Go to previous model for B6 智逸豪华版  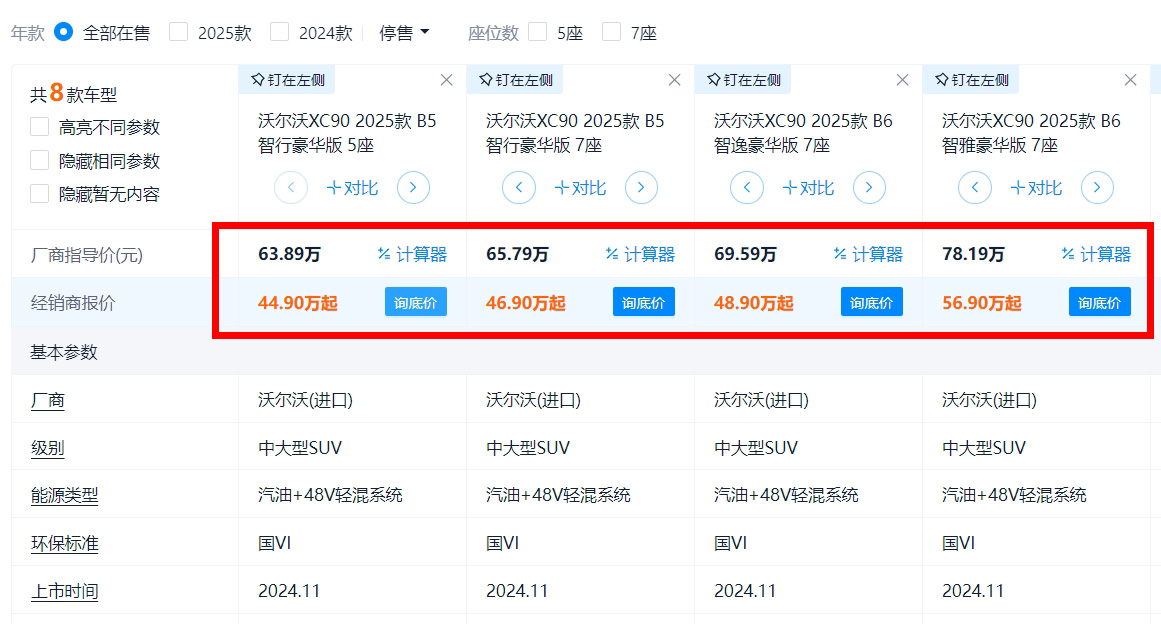coord(747,187)
